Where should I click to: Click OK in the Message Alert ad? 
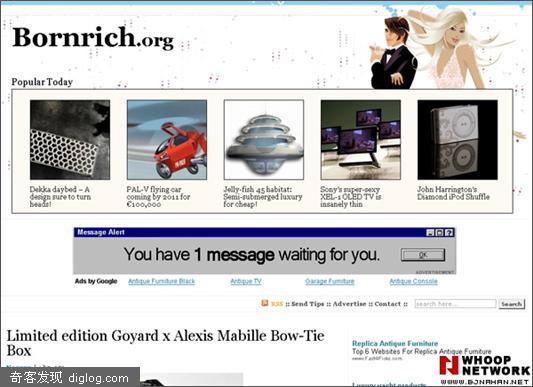pyautogui.click(x=423, y=255)
